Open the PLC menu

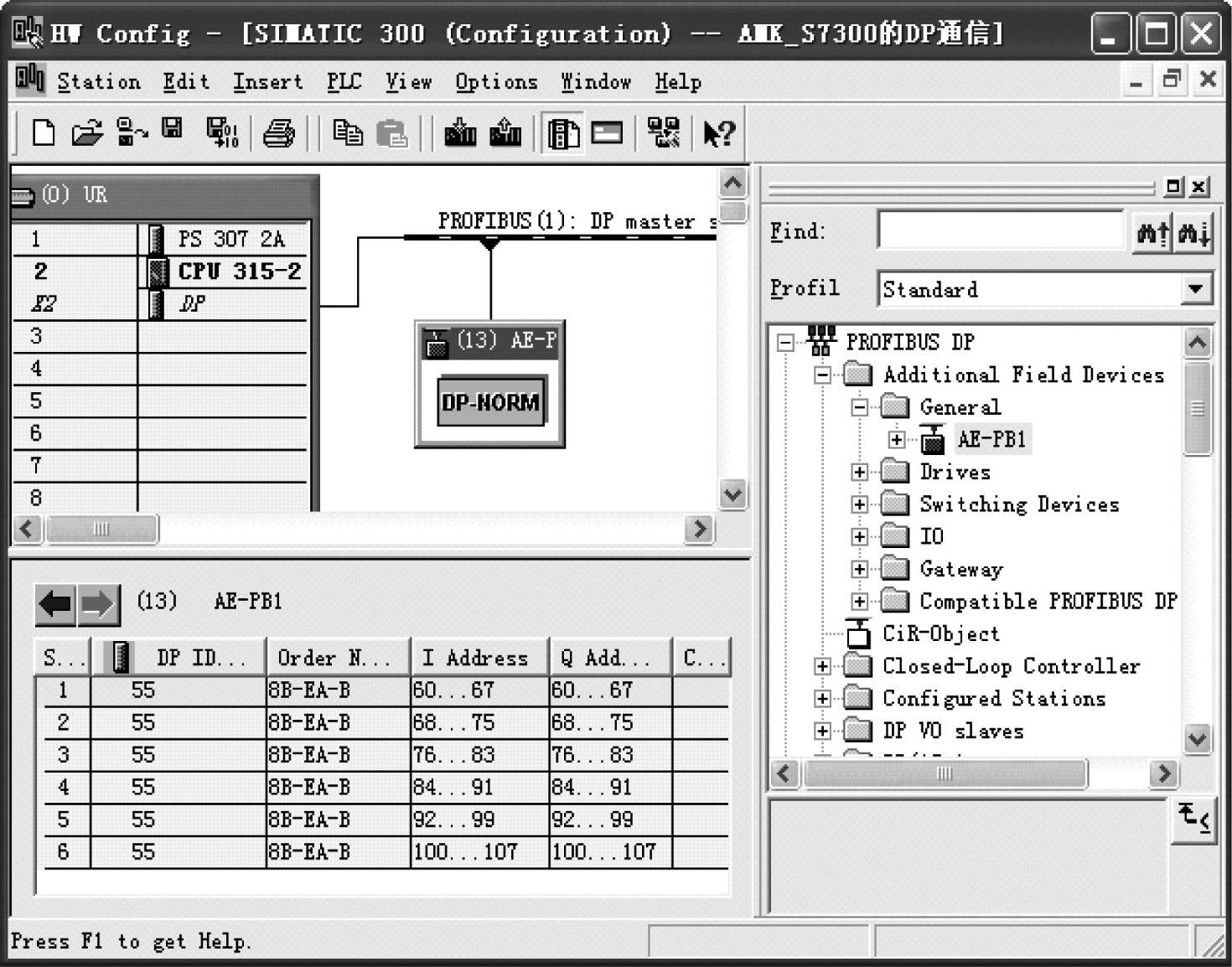(x=344, y=82)
